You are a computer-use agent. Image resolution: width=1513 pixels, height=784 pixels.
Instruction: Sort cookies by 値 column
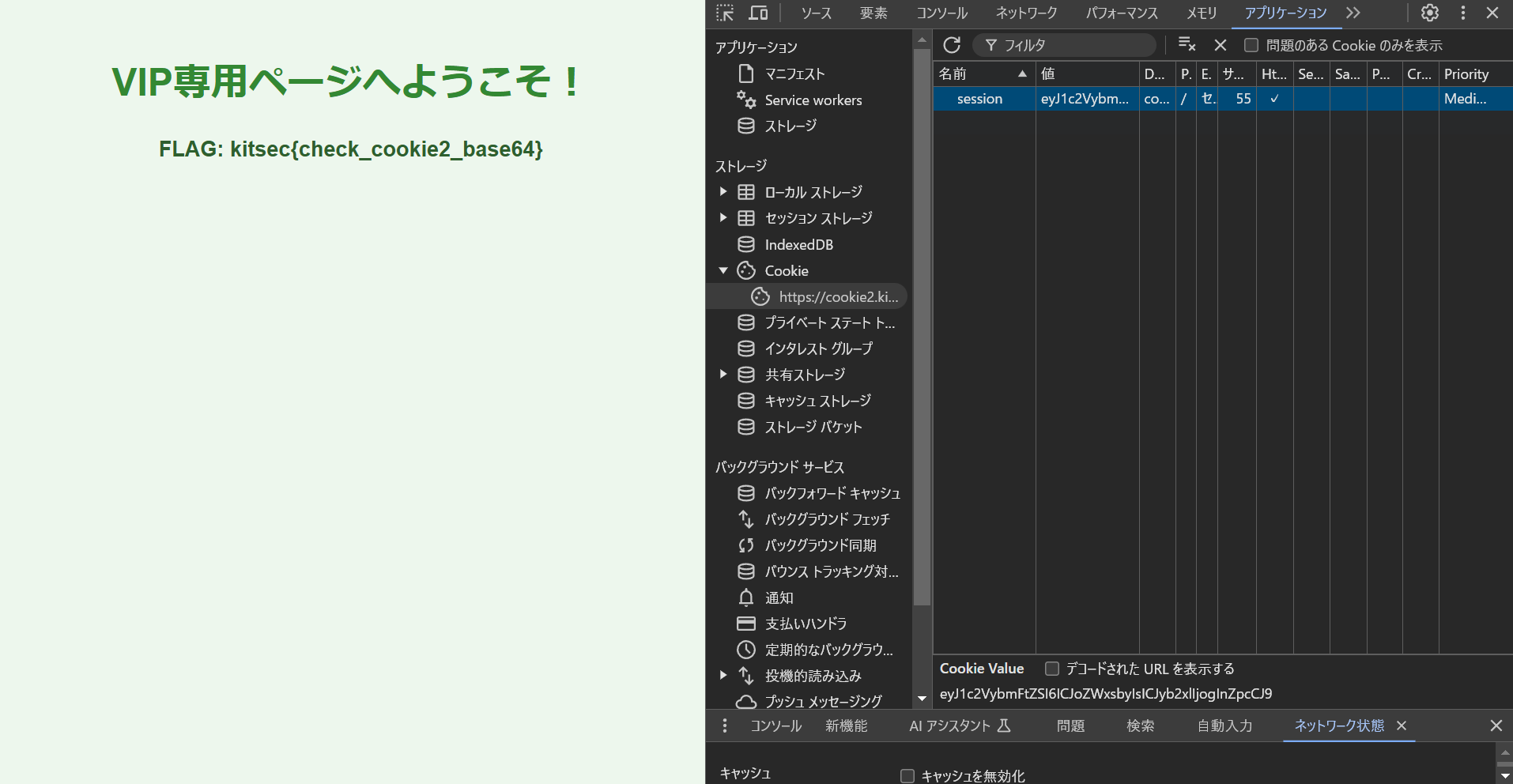click(1088, 73)
